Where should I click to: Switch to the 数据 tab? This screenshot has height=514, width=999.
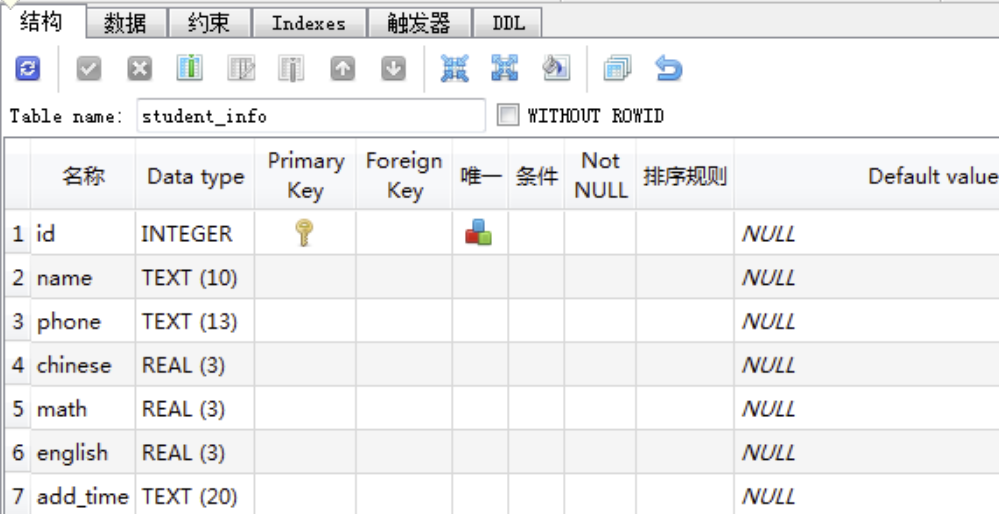125,22
